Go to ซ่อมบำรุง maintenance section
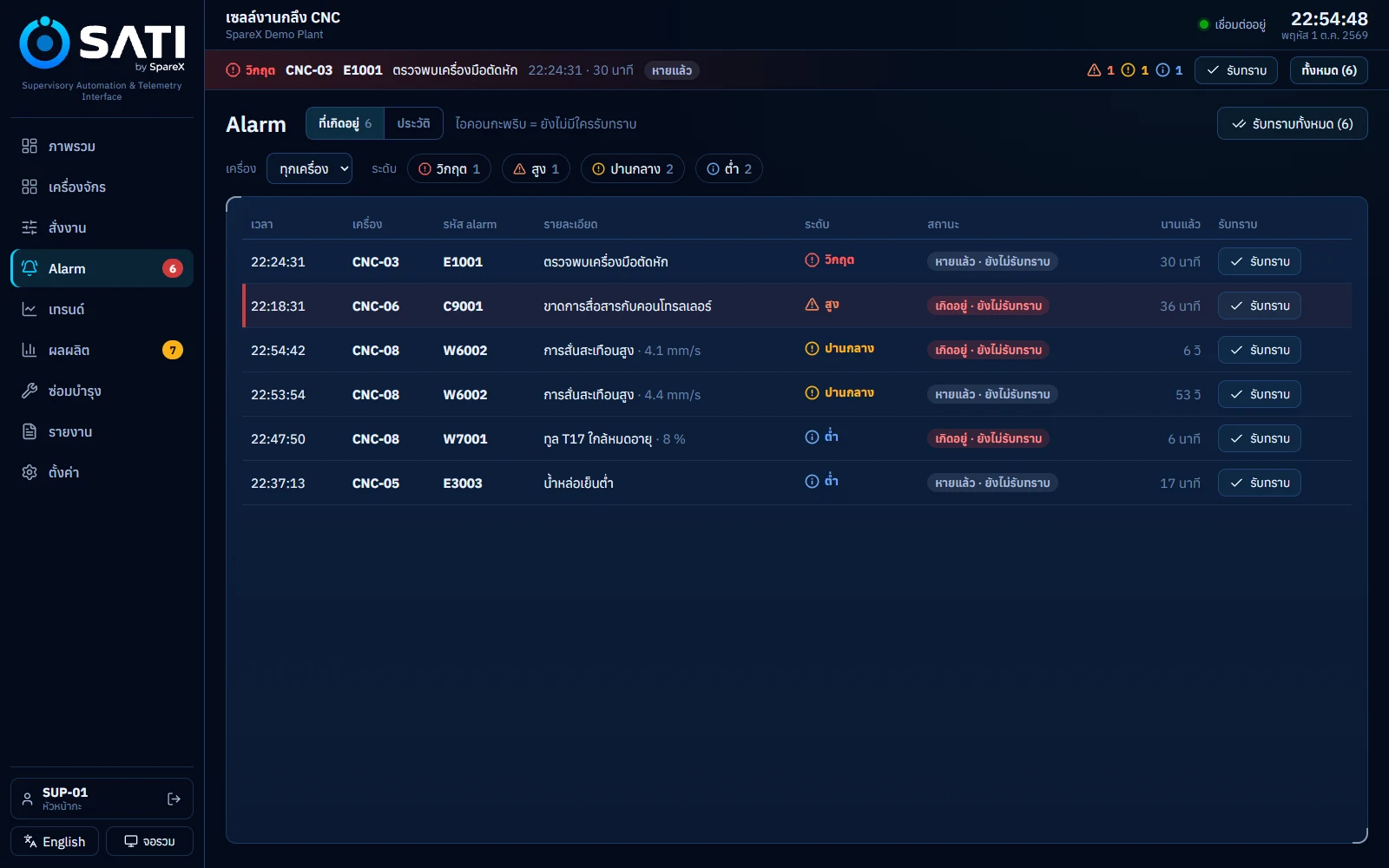 pos(102,391)
